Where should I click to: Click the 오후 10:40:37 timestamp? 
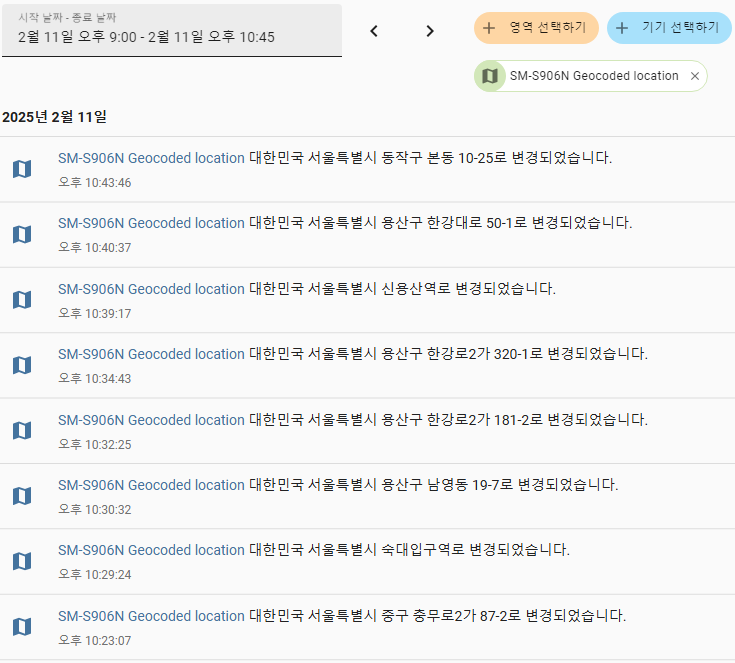(x=95, y=248)
